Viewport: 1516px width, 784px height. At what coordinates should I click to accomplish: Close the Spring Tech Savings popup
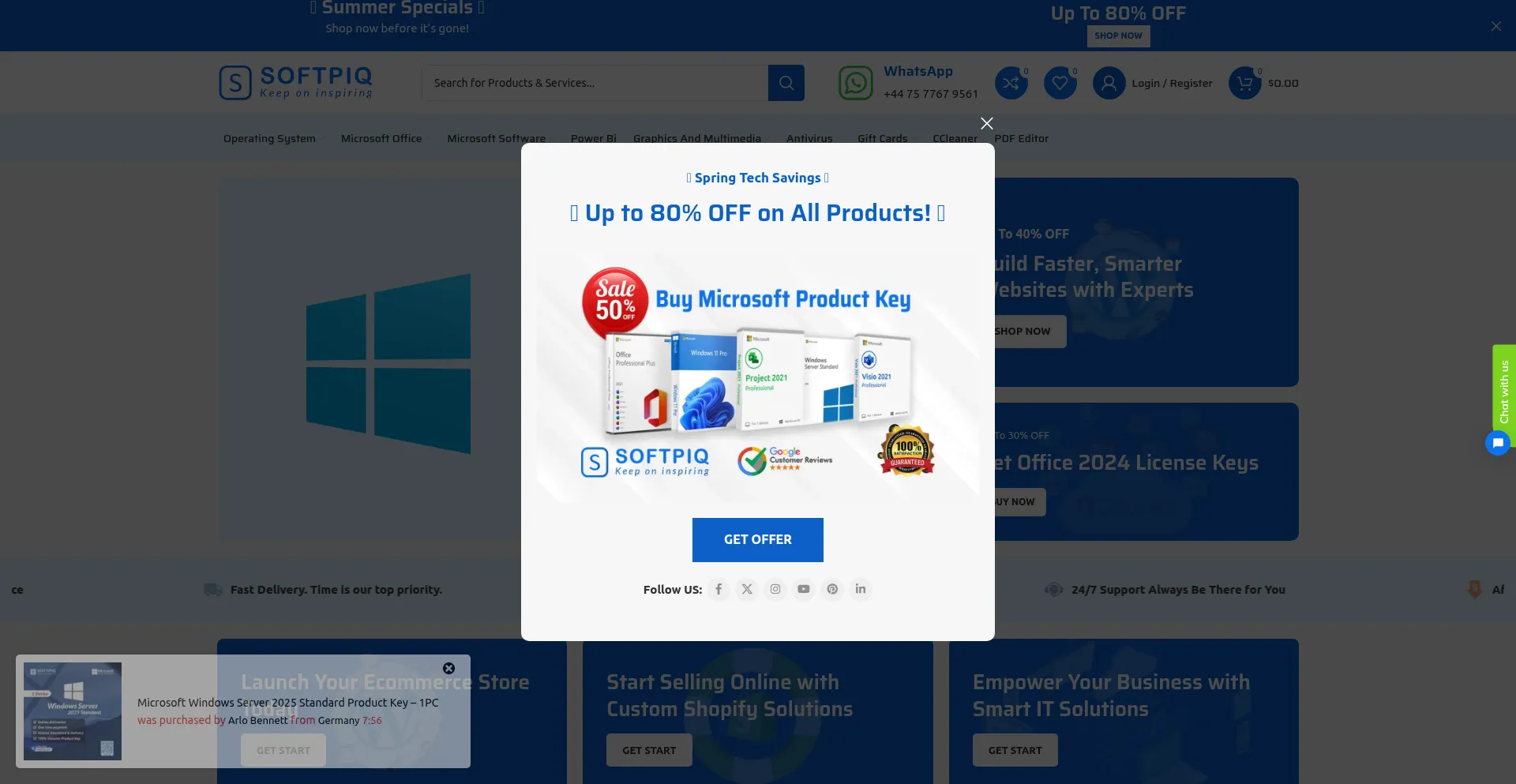pyautogui.click(x=987, y=123)
